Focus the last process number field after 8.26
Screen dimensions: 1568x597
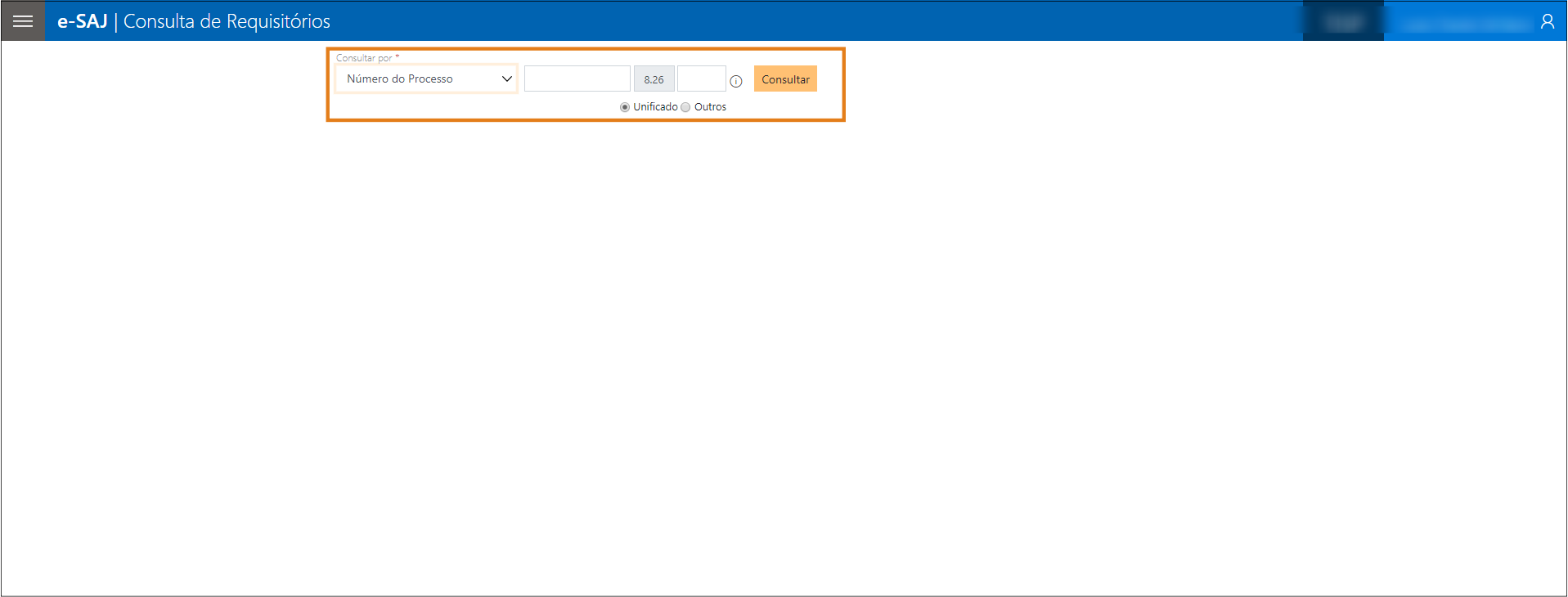click(702, 79)
